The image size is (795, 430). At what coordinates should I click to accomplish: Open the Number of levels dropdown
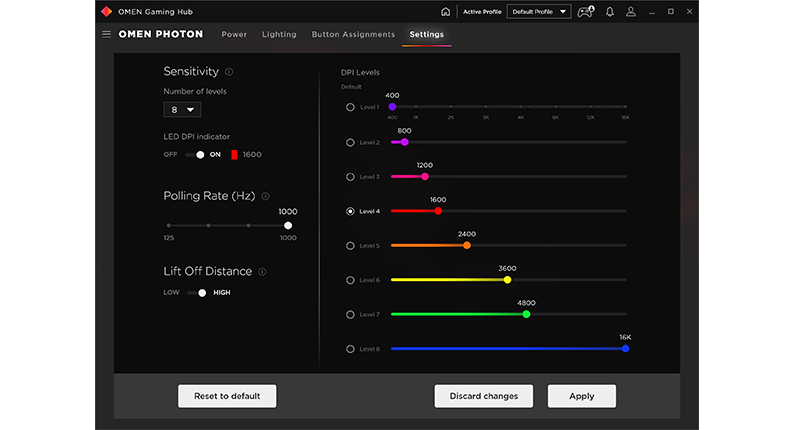coord(182,110)
